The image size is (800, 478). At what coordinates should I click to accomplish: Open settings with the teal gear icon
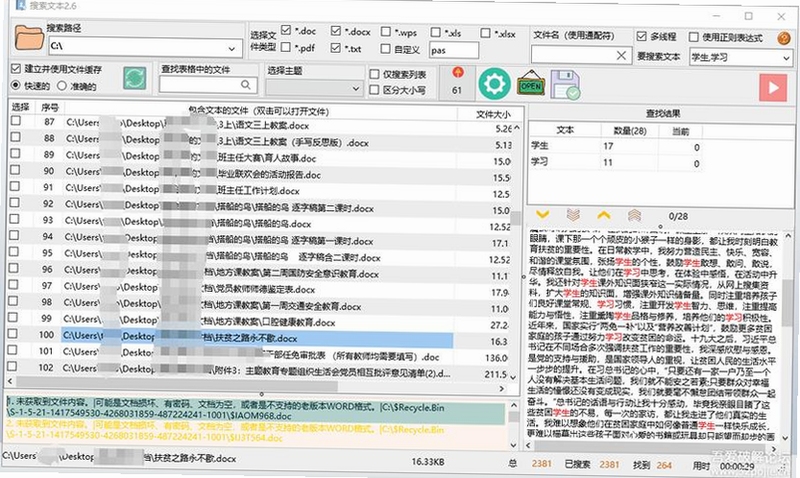pos(494,84)
